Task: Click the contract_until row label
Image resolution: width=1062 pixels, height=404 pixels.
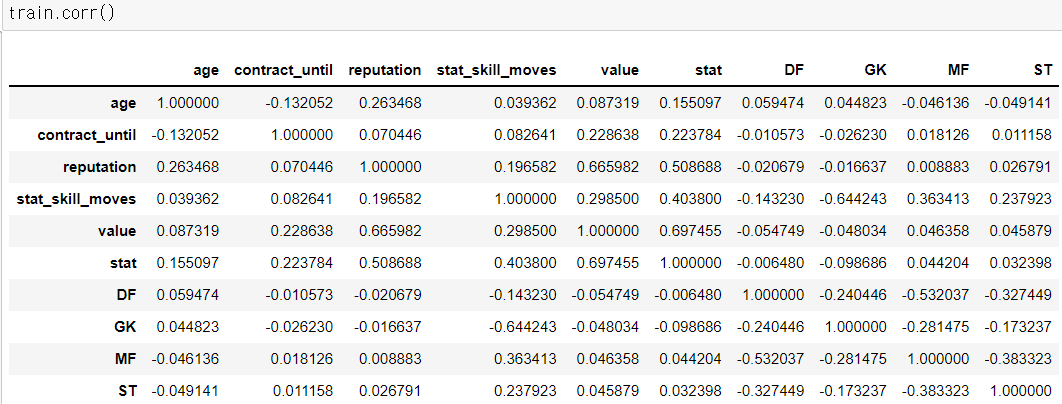Action: (87, 135)
